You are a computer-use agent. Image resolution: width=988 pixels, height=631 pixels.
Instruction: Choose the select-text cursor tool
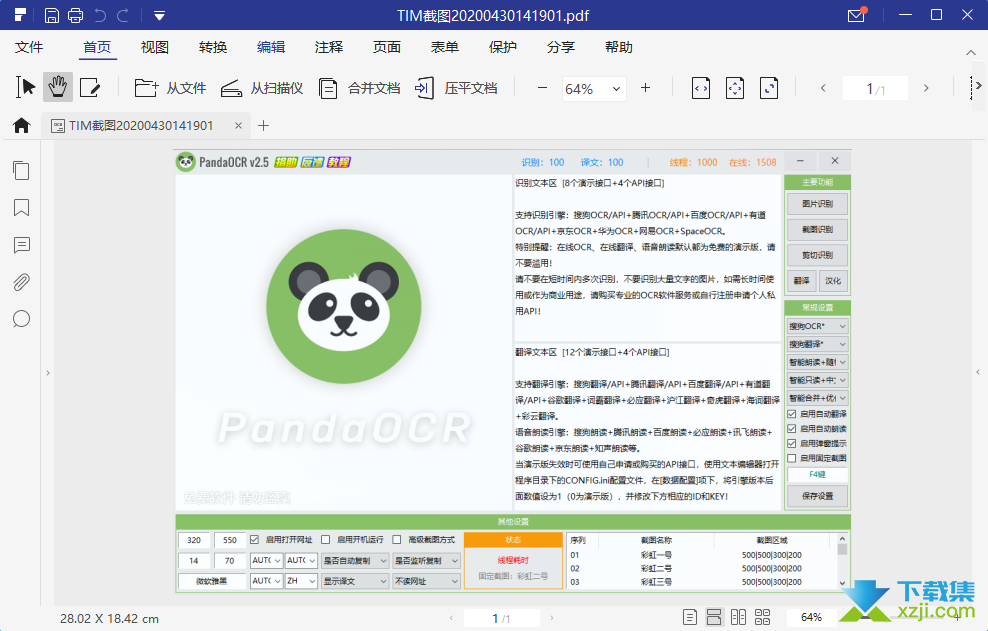25,88
